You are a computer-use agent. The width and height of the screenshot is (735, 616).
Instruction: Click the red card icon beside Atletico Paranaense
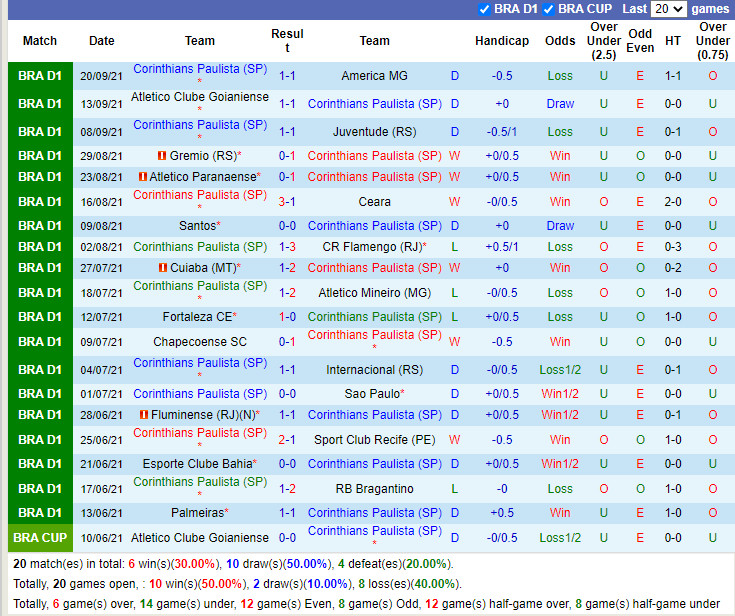click(143, 177)
